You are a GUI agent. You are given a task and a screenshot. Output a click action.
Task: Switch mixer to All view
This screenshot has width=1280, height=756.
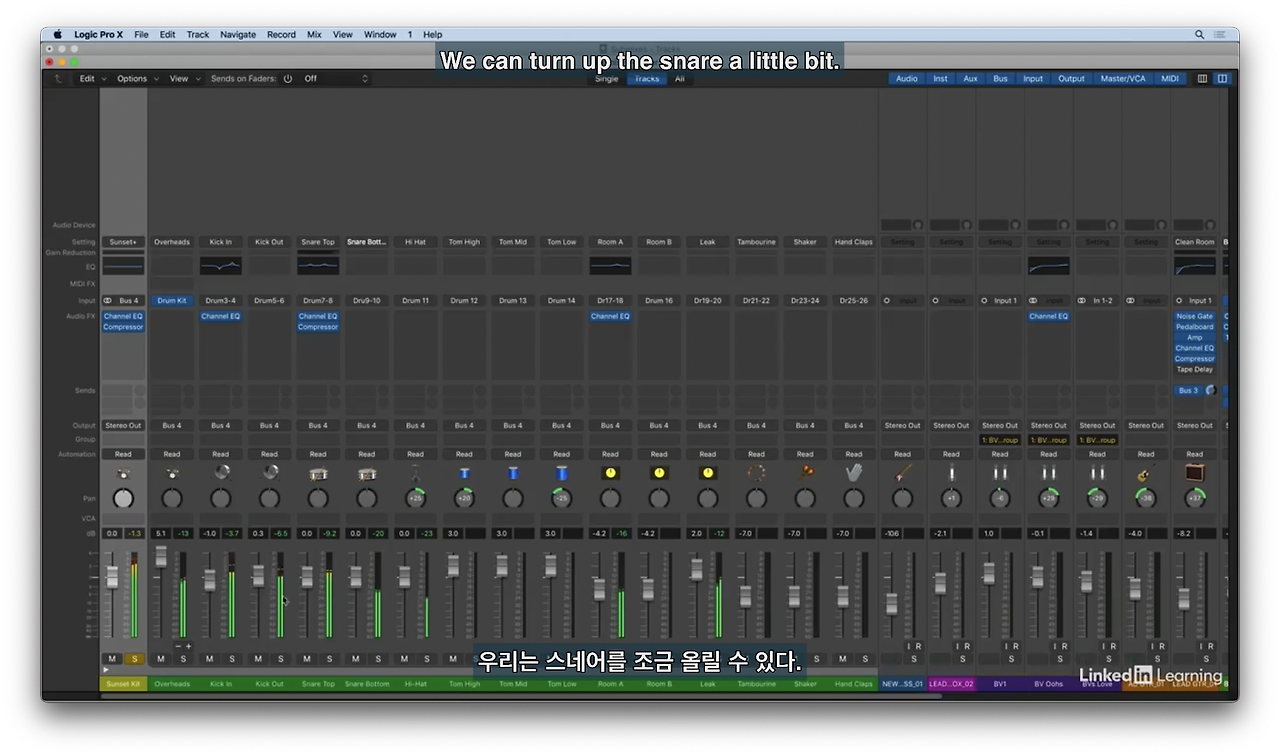[679, 78]
